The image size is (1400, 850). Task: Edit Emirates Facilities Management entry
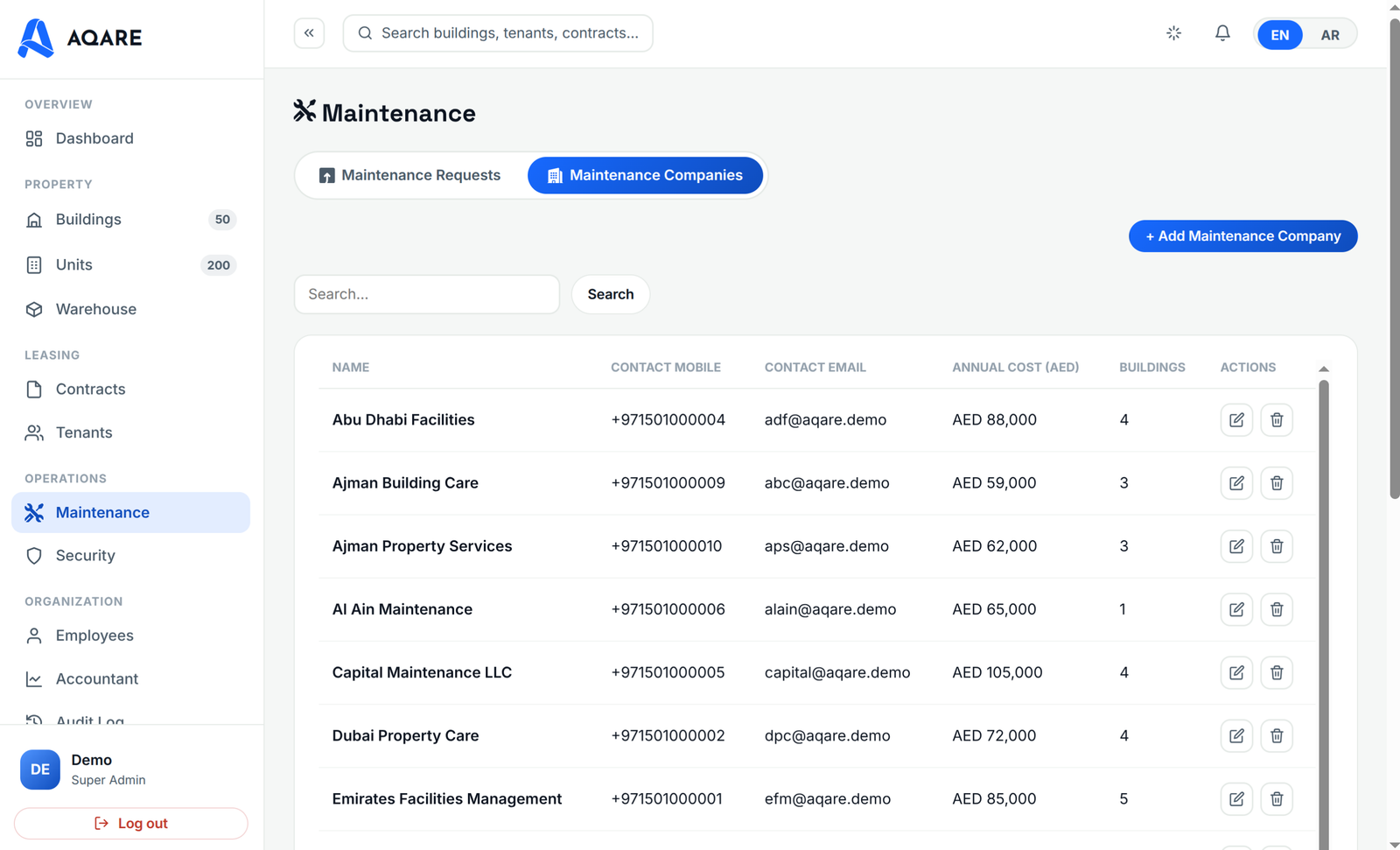pyautogui.click(x=1236, y=798)
